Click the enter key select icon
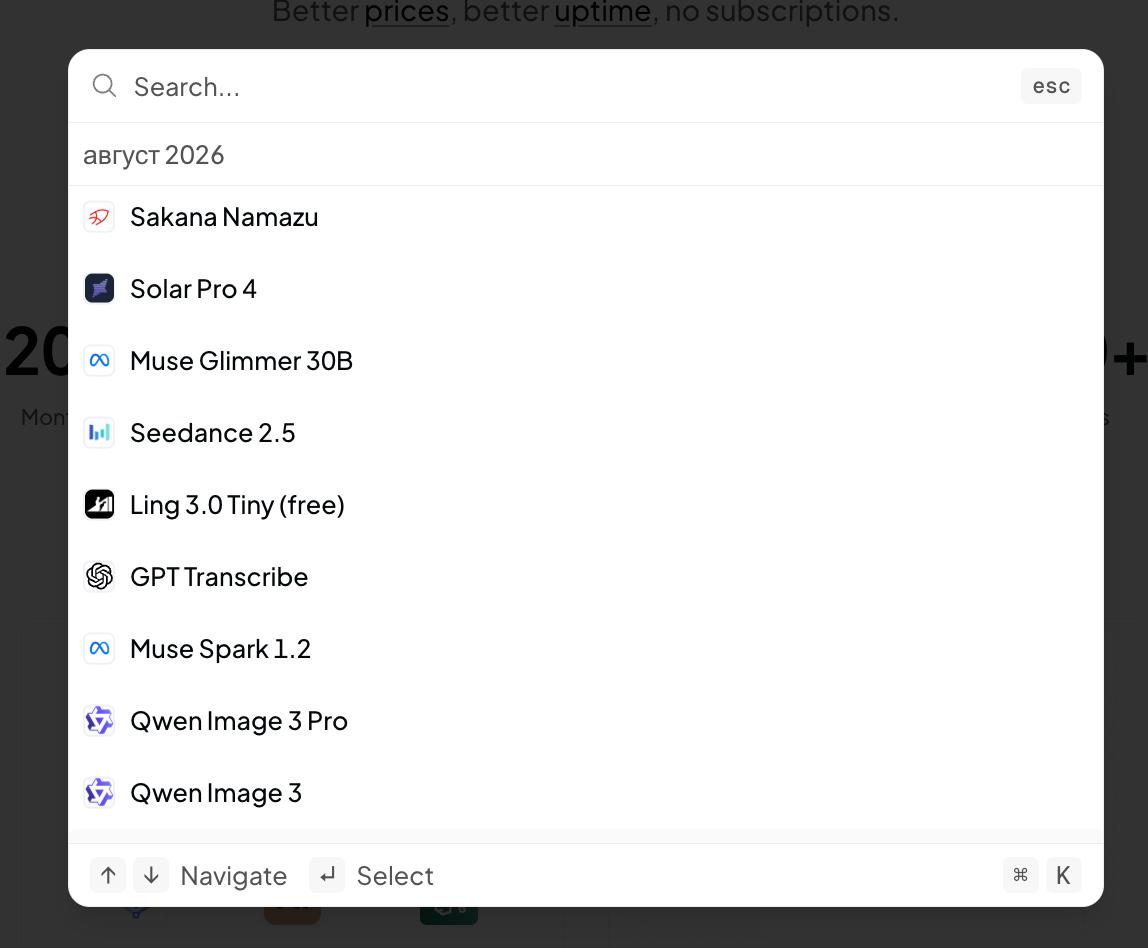 point(327,875)
